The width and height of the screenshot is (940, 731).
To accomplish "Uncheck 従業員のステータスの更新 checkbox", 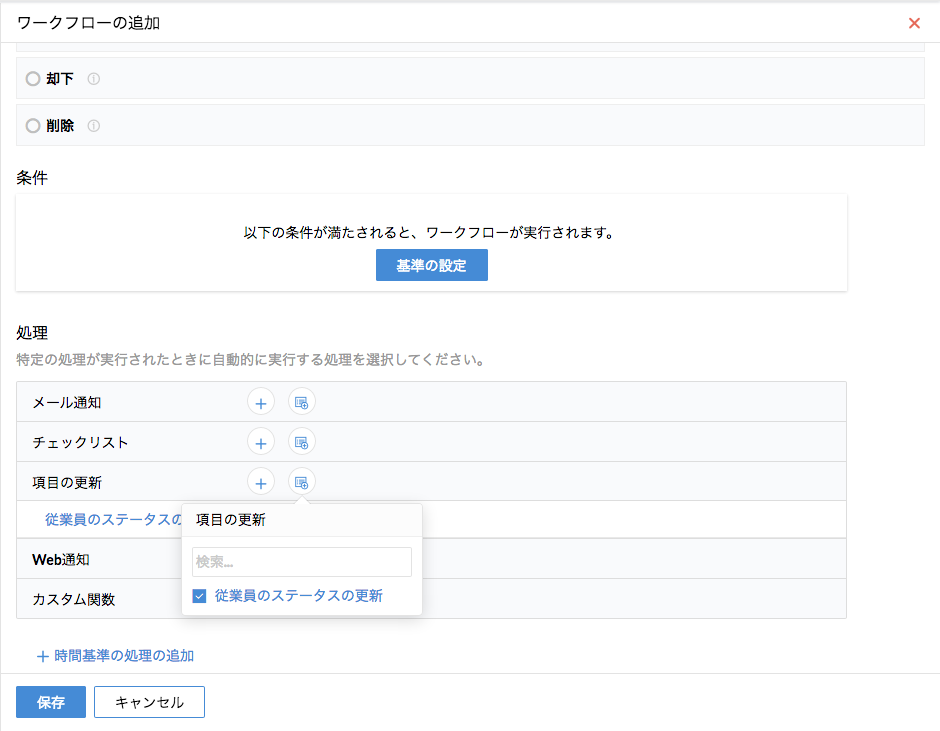I will pyautogui.click(x=200, y=596).
